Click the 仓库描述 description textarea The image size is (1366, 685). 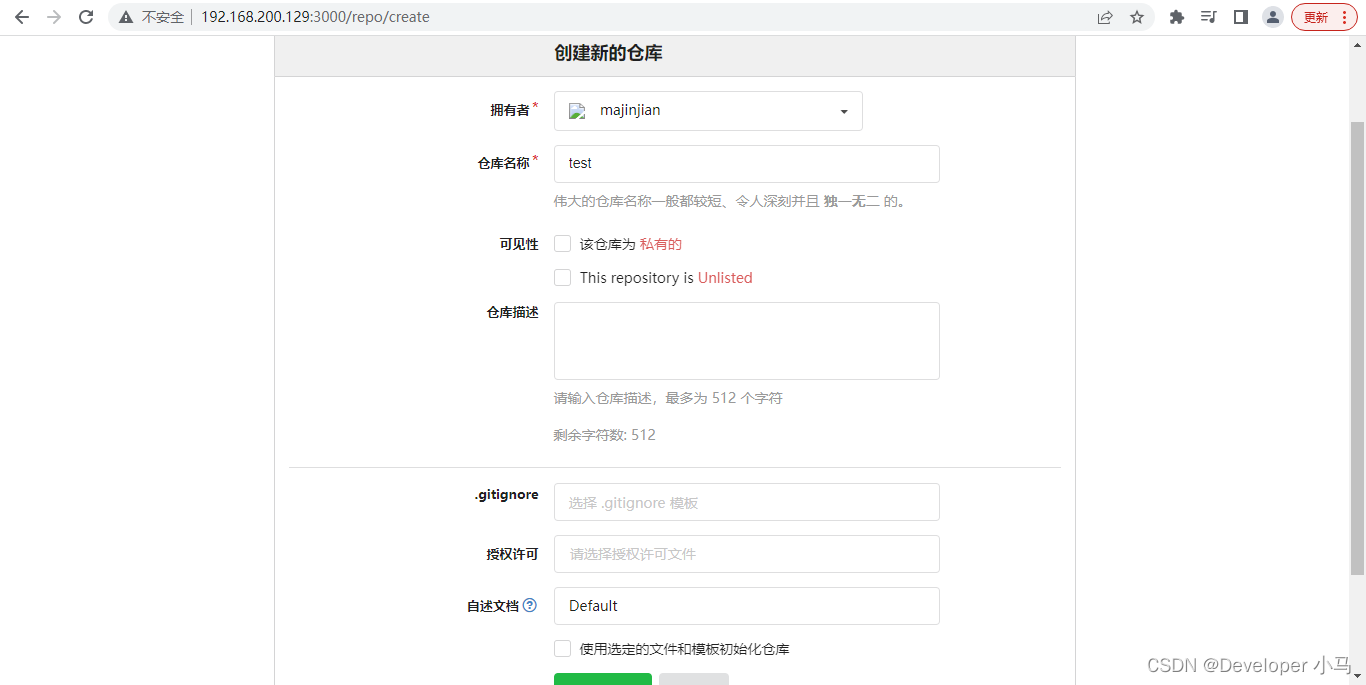(x=747, y=341)
